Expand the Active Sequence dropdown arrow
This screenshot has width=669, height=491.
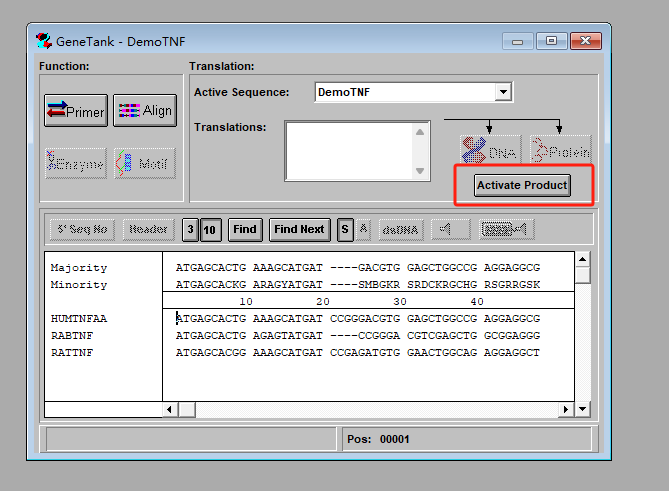coord(503,92)
